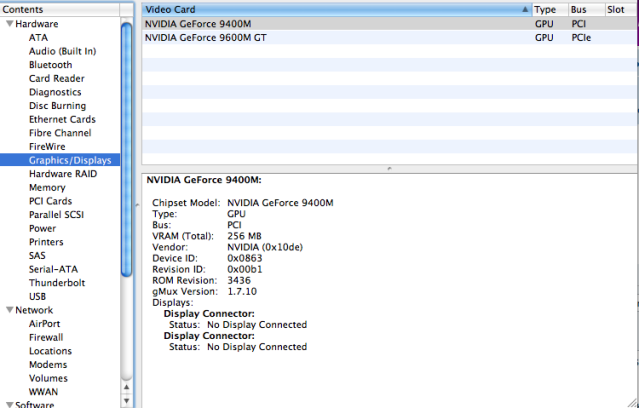This screenshot has height=408, width=639.
Task: Open SAS entry
Action: pos(37,256)
